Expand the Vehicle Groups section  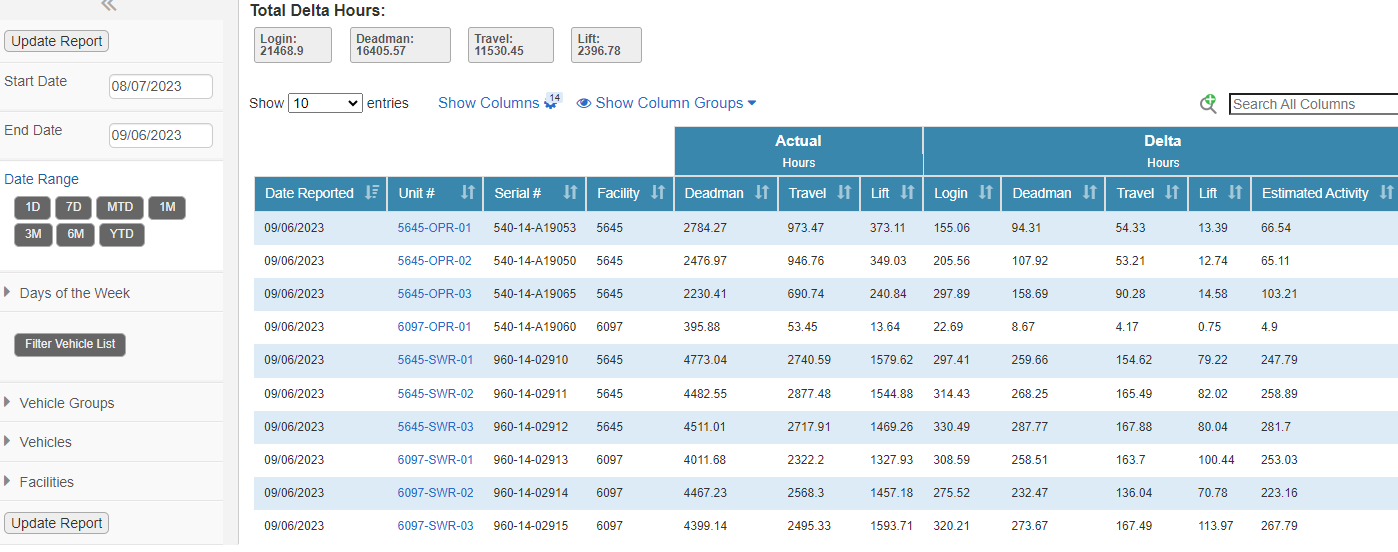point(66,403)
